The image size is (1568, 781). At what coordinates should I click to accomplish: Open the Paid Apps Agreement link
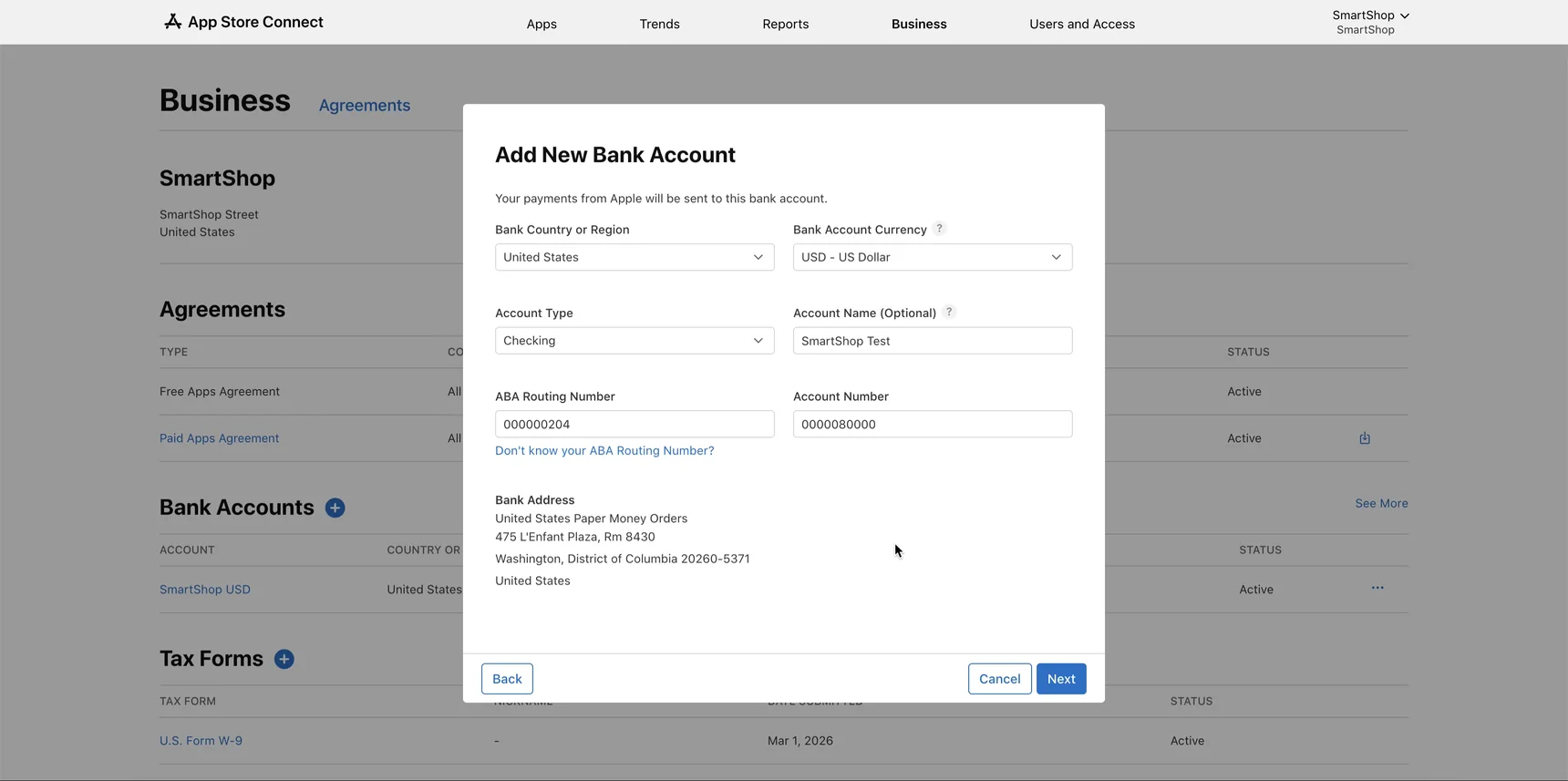point(220,438)
